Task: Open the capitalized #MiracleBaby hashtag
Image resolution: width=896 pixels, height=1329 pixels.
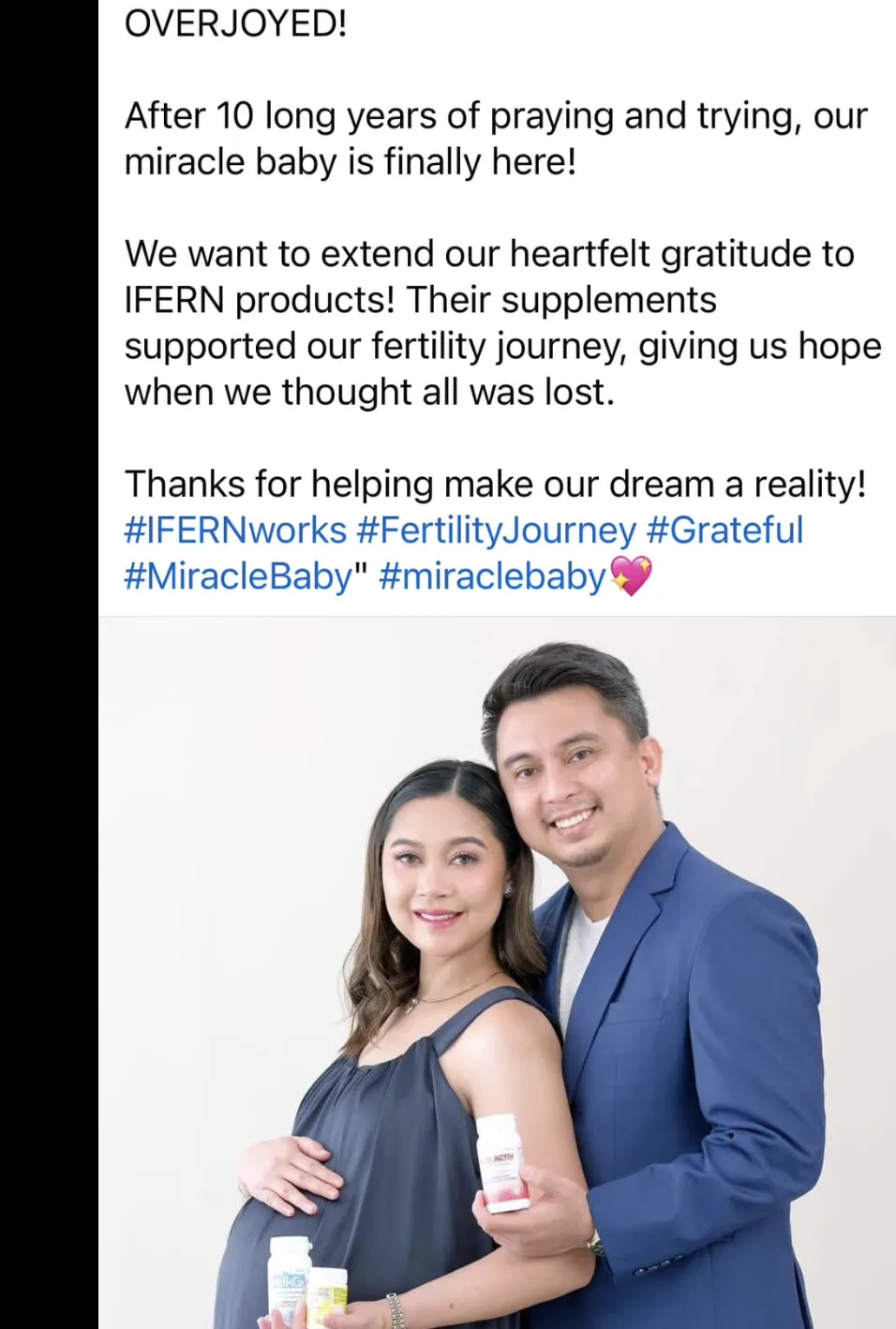Action: [239, 576]
